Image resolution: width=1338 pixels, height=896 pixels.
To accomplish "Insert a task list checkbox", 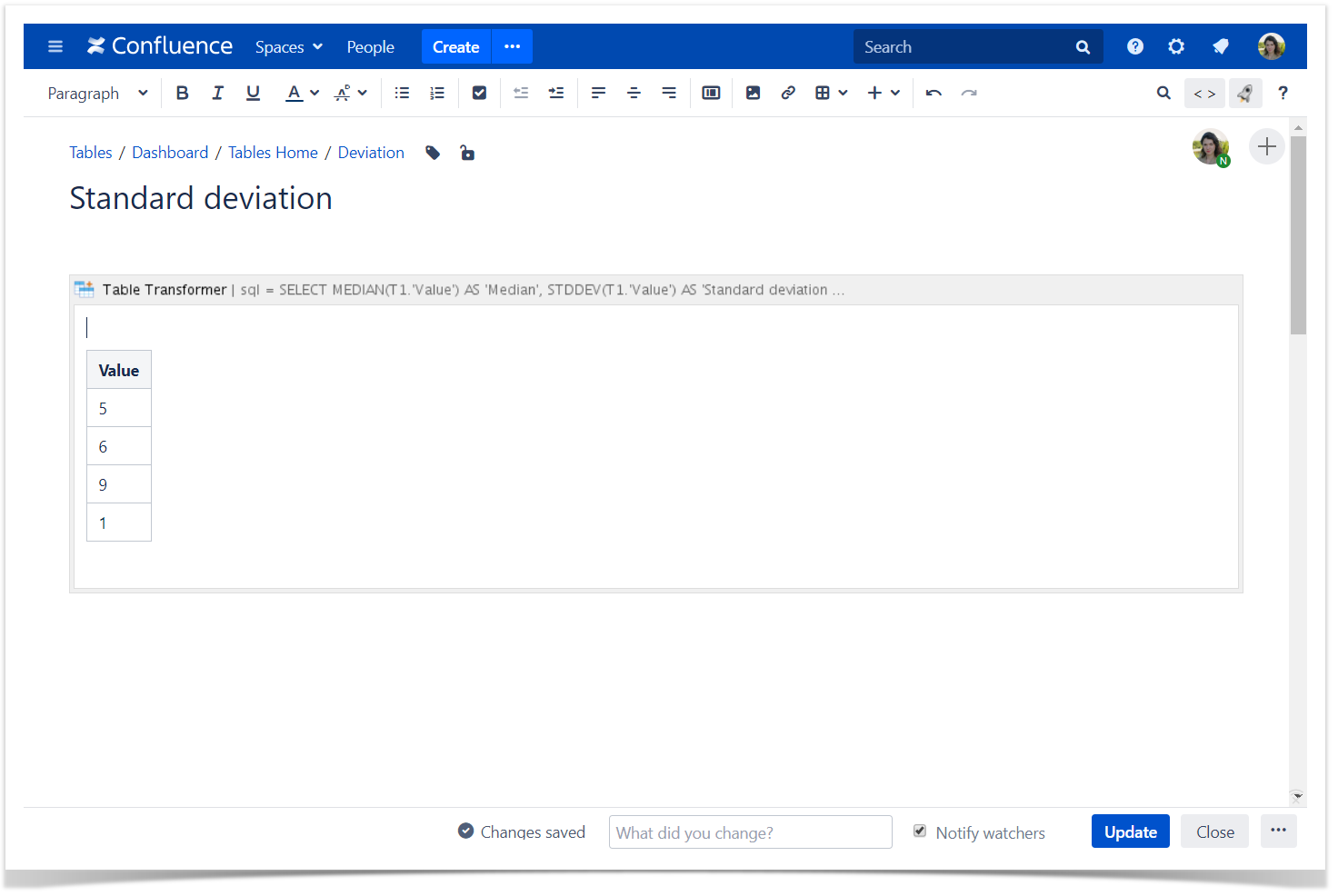I will (x=479, y=93).
